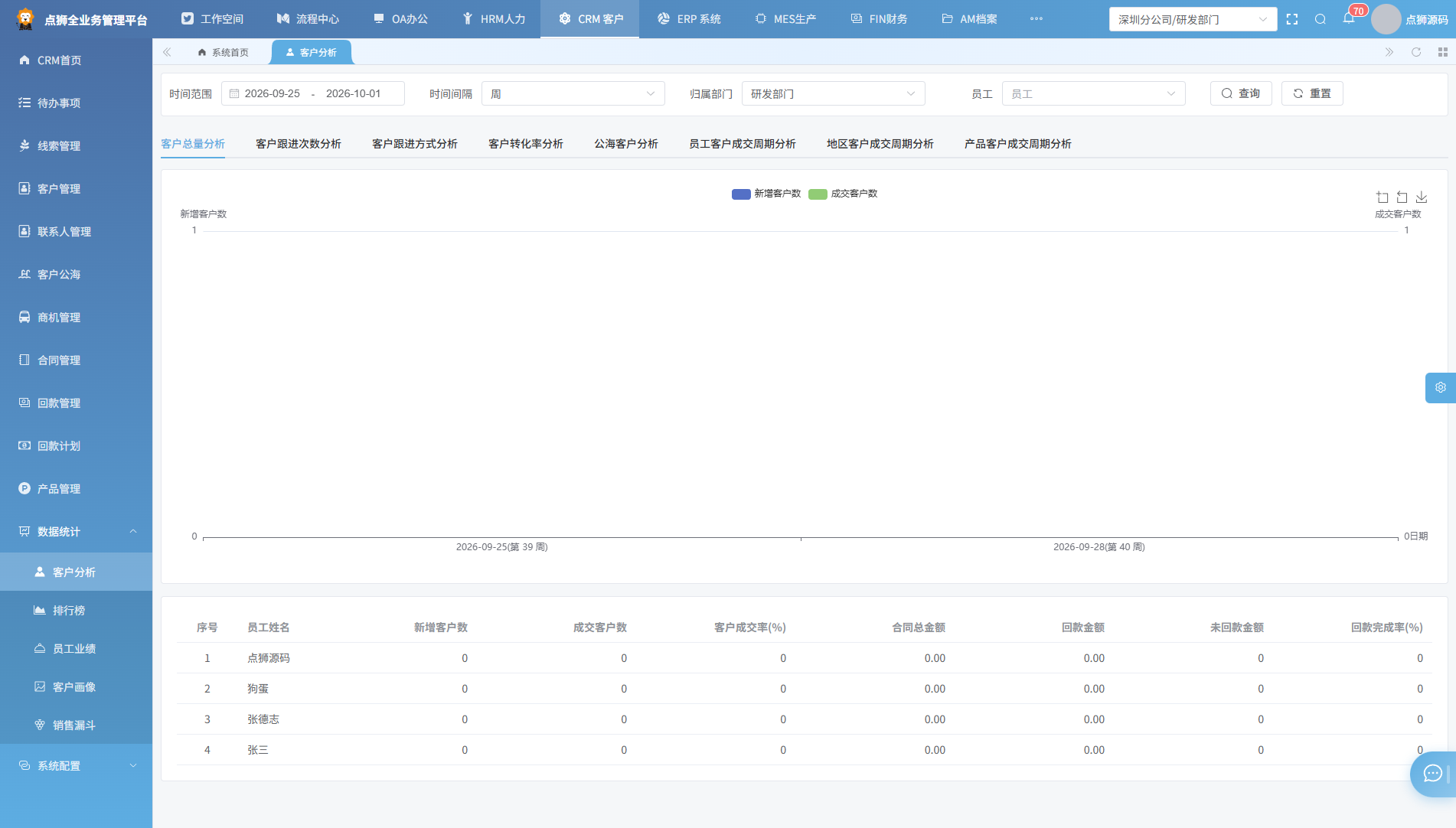Open 线索管理 in sidebar

(77, 145)
